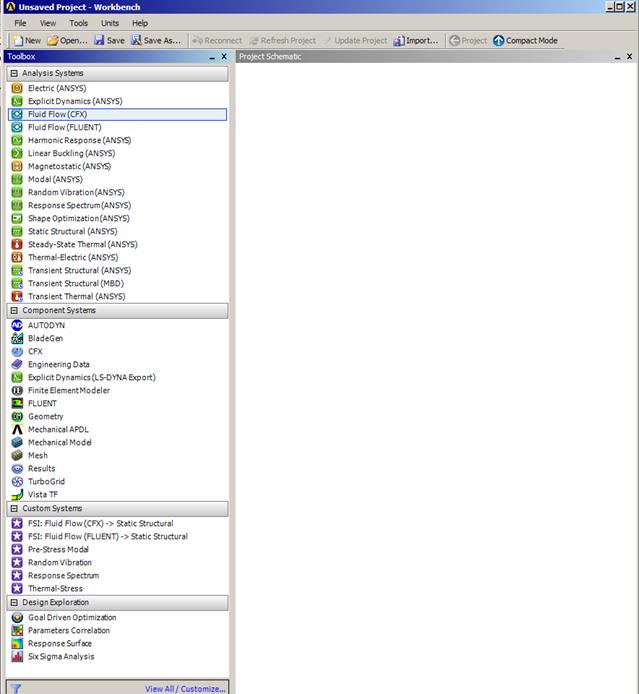Select the Fluid Flow (FLUENT) system icon
This screenshot has height=694, width=639.
pos(17,127)
